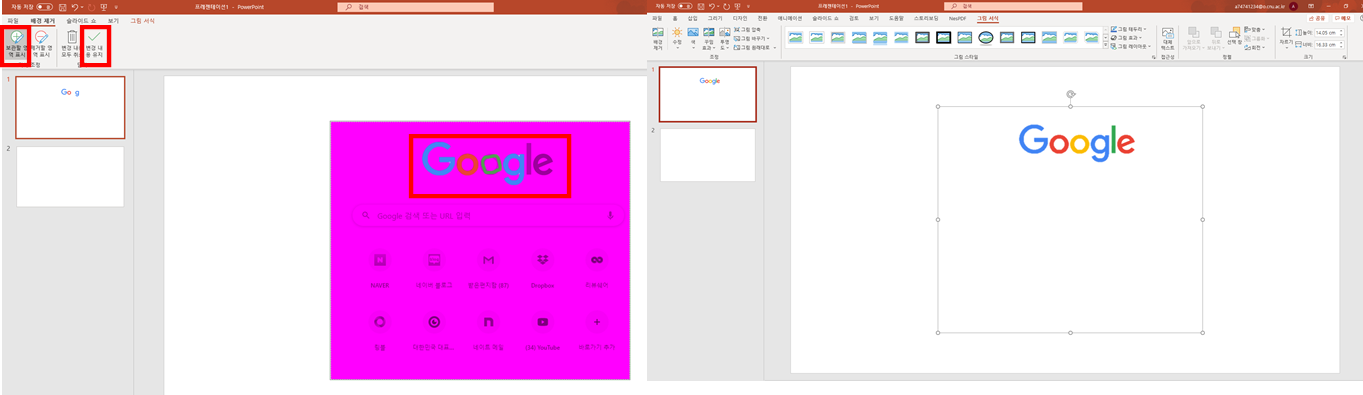Open NesPDF tab in right window

click(957, 18)
